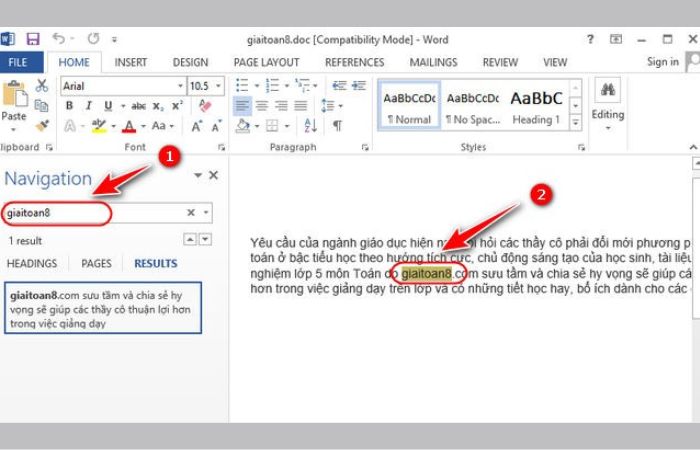Apply bulleted list
Screen dimensions: 700x450
click(x=242, y=85)
